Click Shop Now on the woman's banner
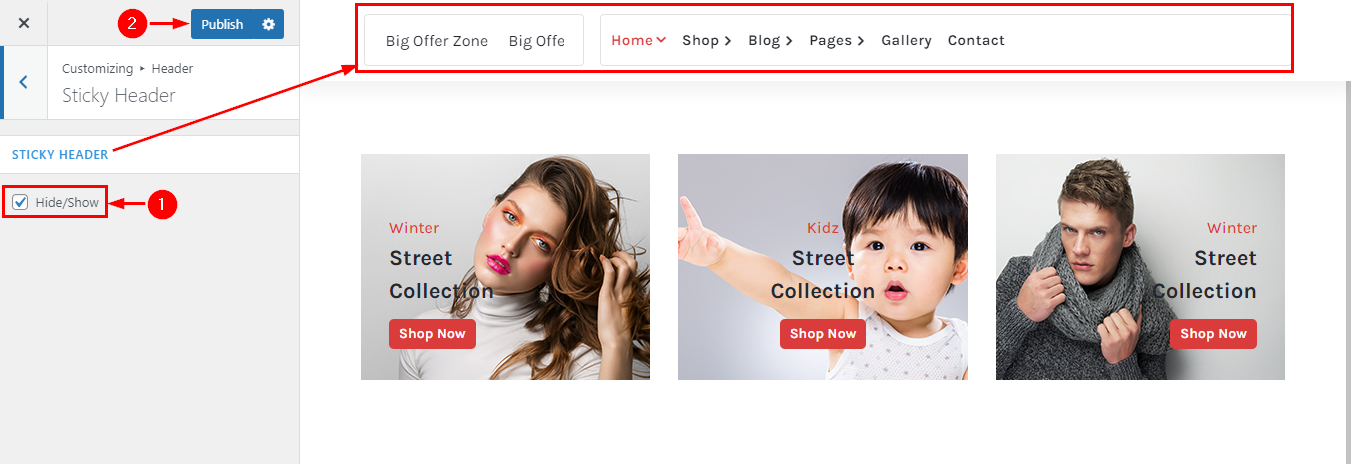1351x464 pixels. (x=432, y=334)
